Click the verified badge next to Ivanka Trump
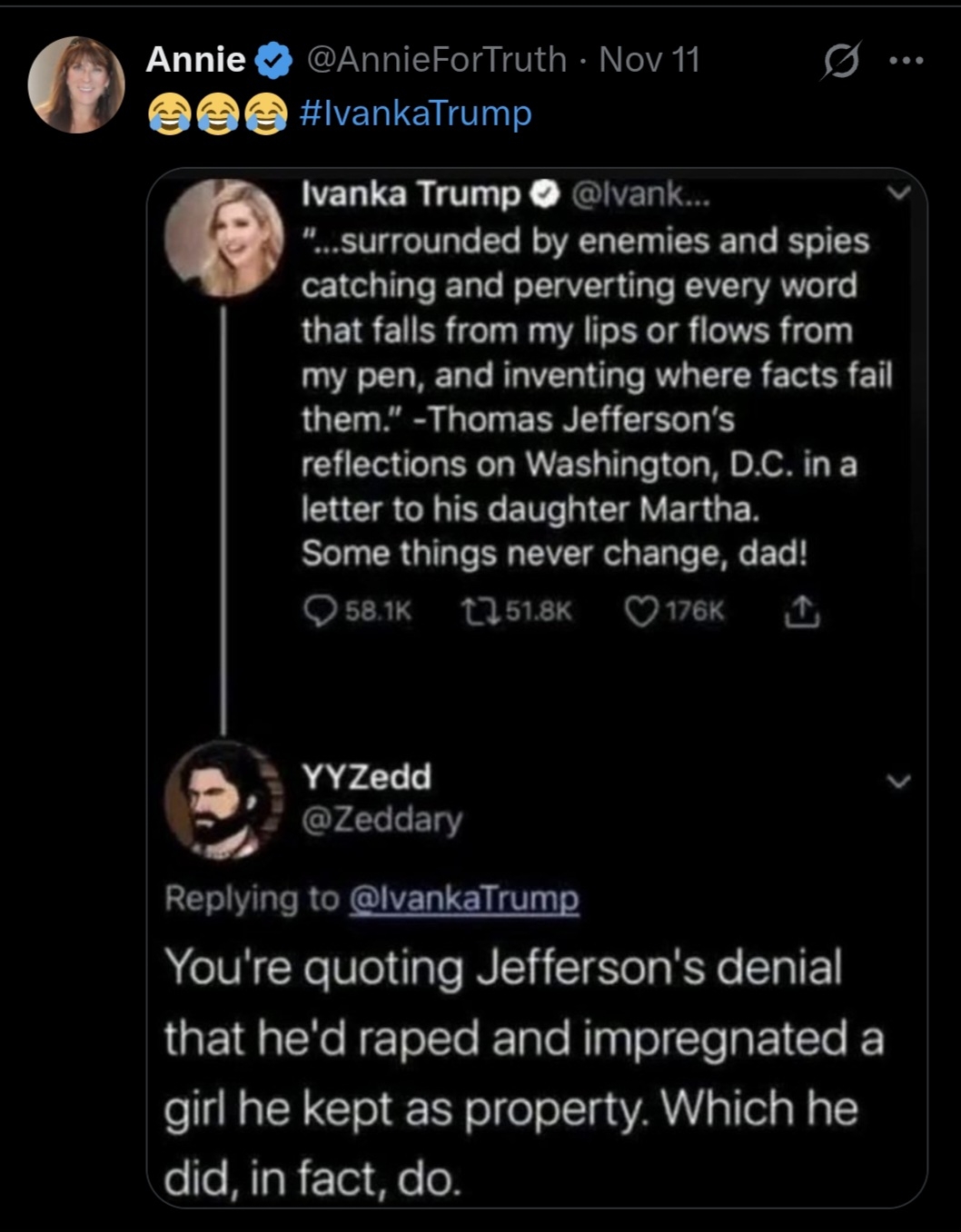 [543, 193]
